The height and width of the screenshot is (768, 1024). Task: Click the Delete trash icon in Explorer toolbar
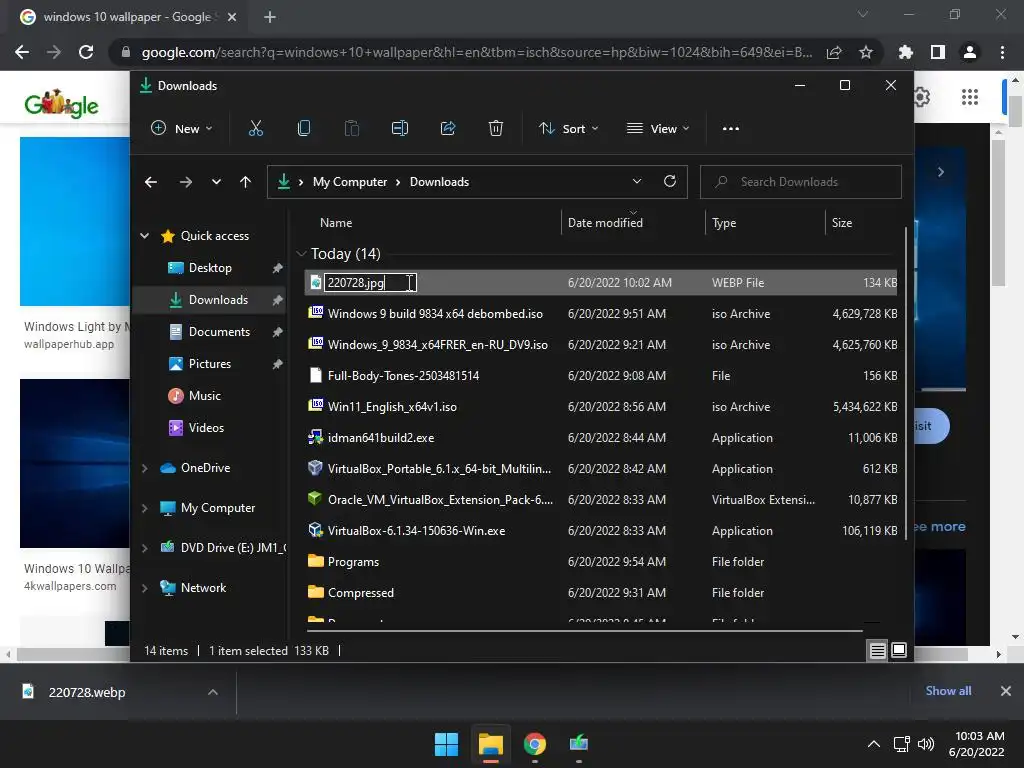coord(496,129)
